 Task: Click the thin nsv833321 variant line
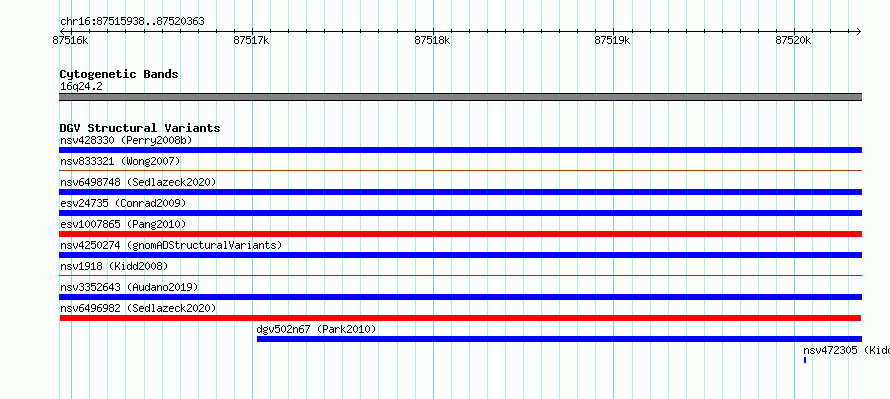click(460, 170)
